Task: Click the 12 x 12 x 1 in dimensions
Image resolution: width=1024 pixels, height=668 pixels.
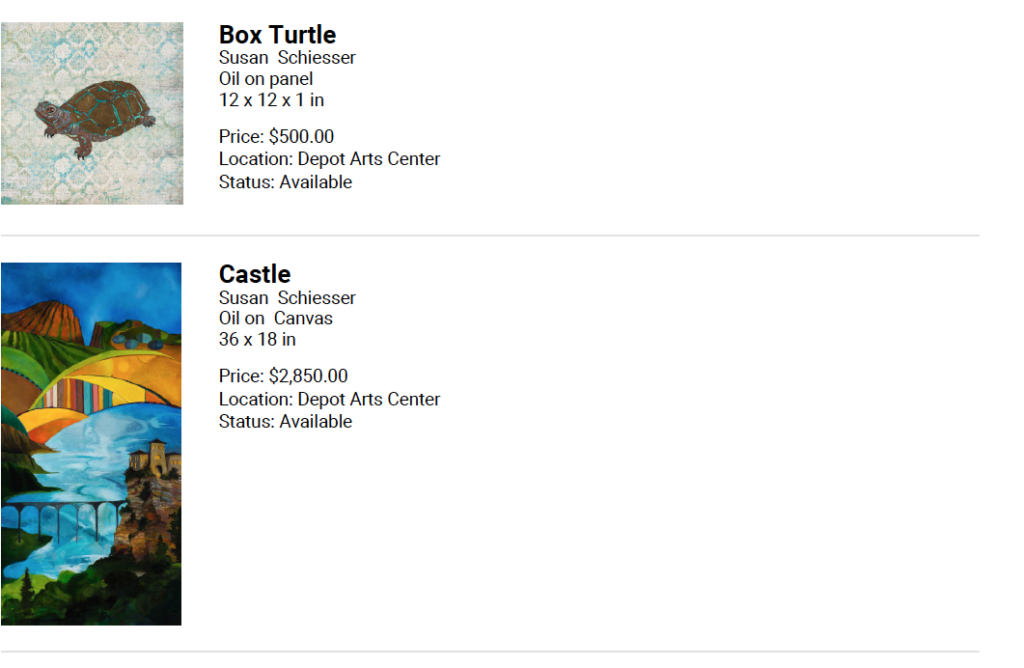Action: click(x=272, y=100)
